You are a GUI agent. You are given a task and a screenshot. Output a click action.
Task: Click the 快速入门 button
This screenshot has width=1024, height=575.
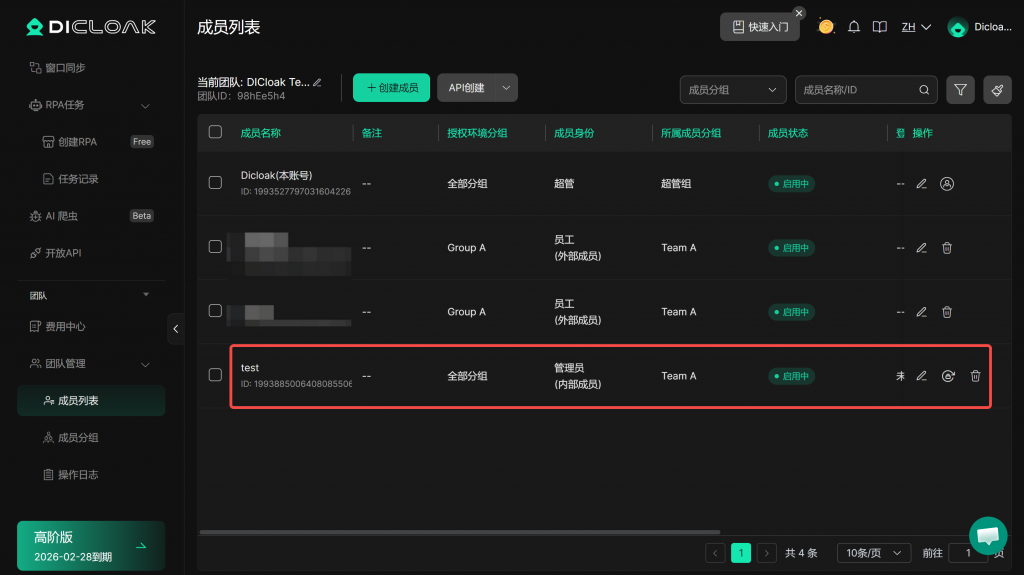(x=760, y=27)
